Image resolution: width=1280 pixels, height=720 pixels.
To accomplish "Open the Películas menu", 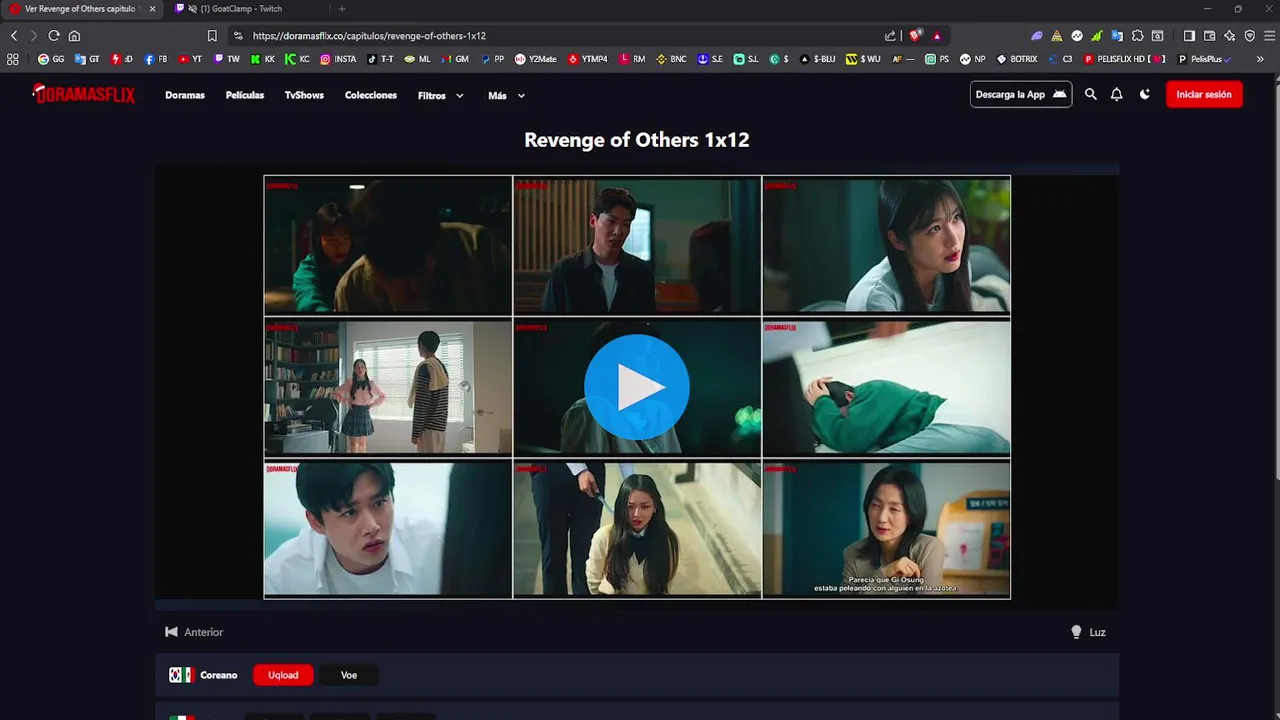I will tap(245, 95).
